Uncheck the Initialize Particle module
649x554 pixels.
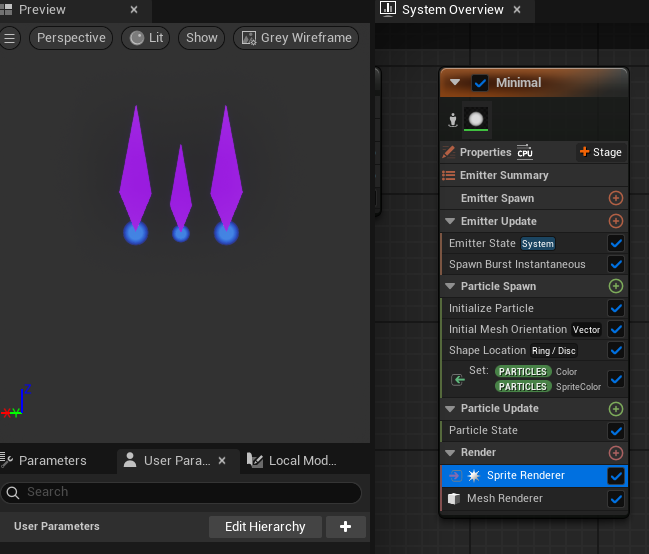[x=616, y=308]
